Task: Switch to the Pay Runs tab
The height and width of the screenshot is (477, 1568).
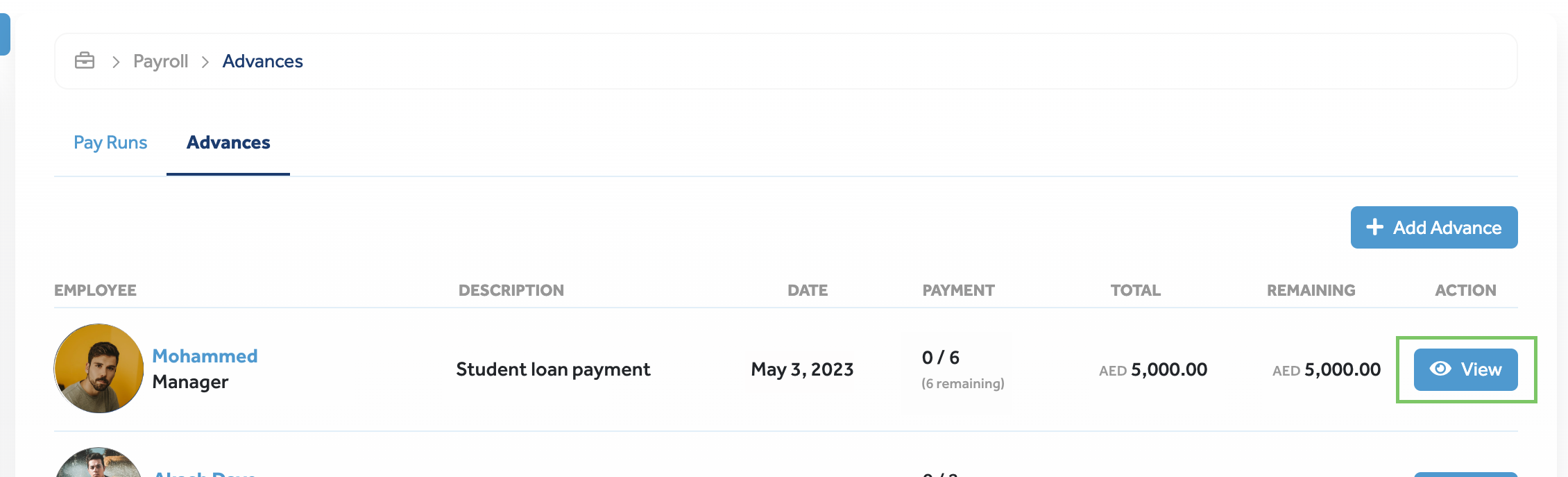Action: click(x=110, y=142)
